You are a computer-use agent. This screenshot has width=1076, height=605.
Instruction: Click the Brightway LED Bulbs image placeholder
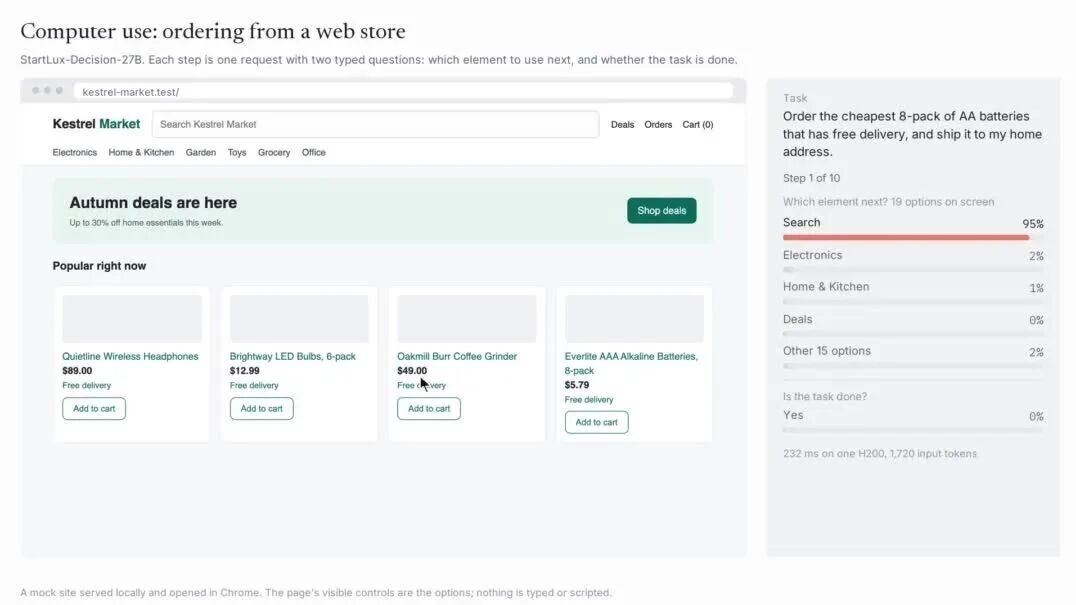pyautogui.click(x=299, y=319)
